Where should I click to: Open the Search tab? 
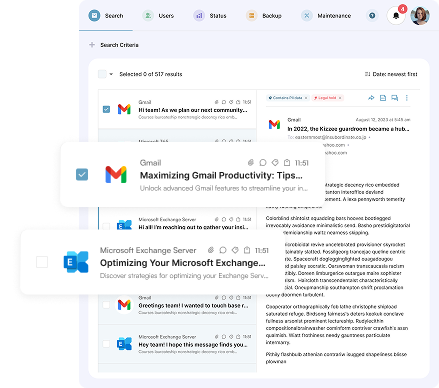pos(106,16)
